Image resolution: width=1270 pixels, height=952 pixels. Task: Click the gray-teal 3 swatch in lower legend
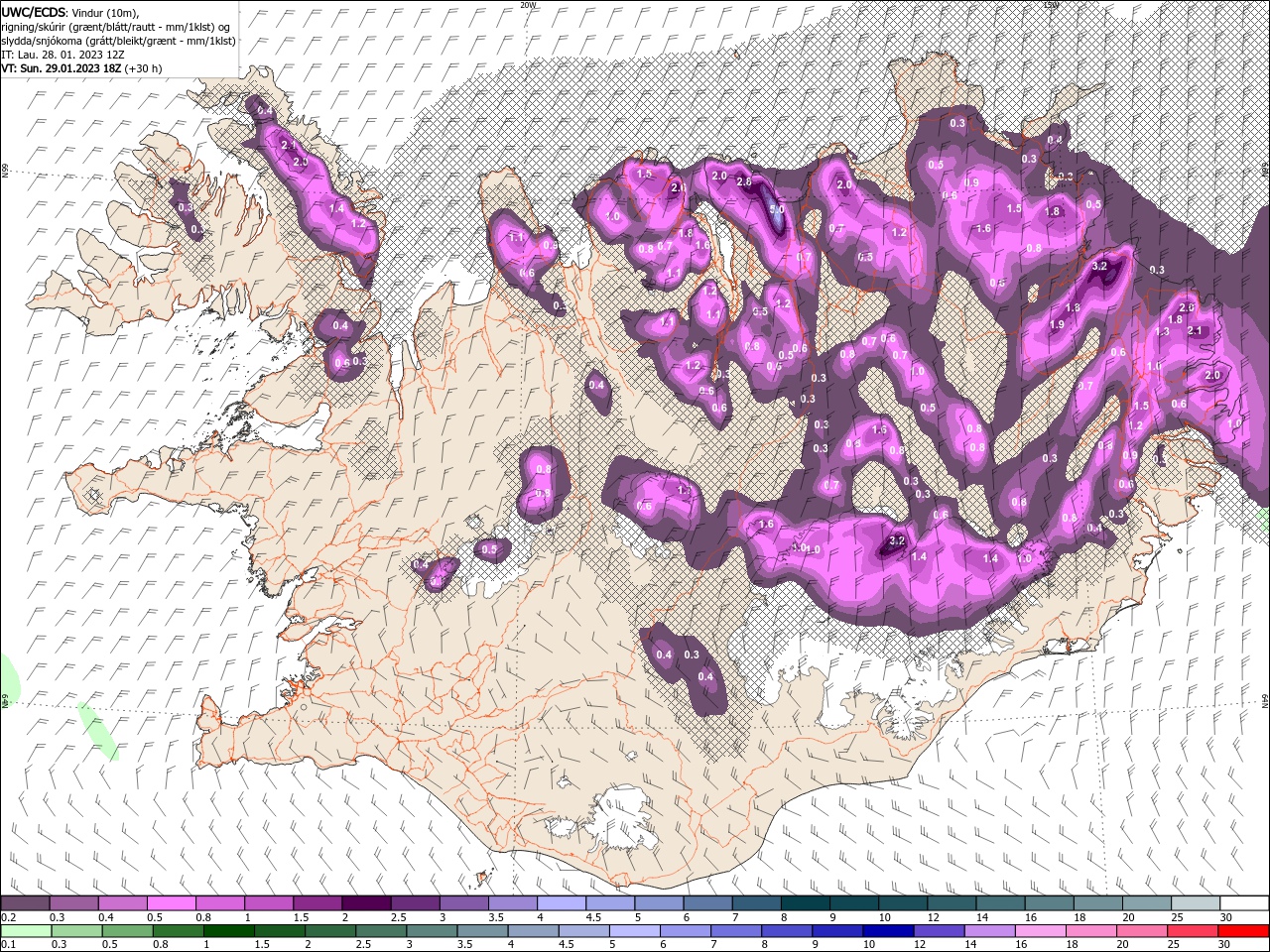[x=432, y=931]
